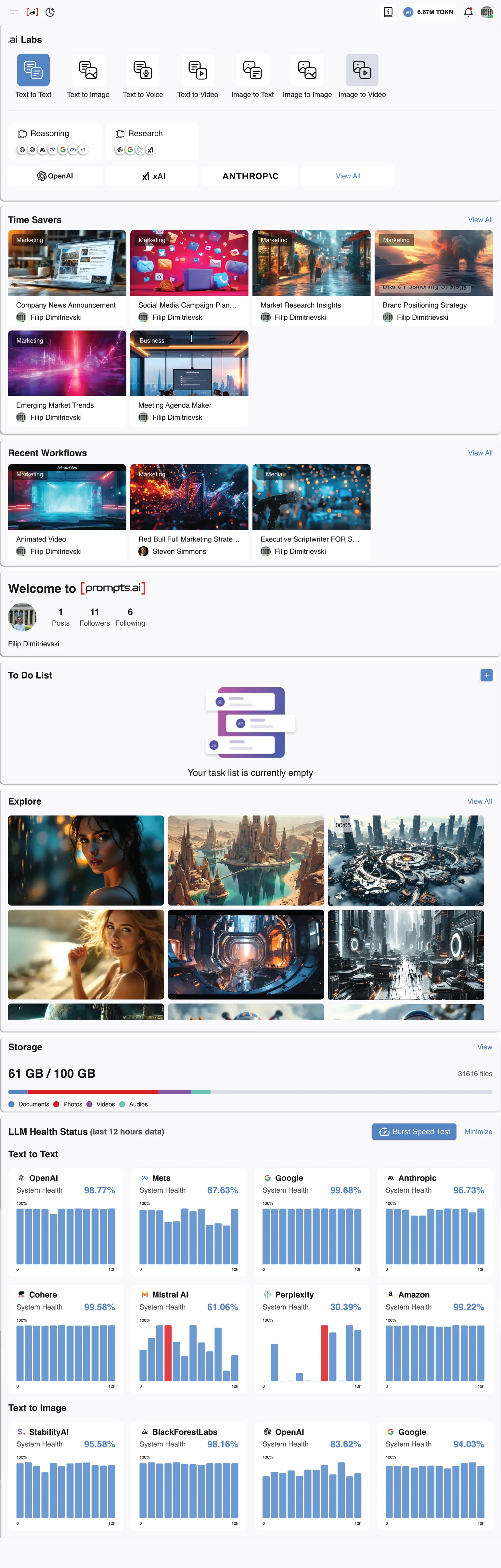Open Meeting Agenda Maker card
501x1568 pixels.
(x=189, y=378)
